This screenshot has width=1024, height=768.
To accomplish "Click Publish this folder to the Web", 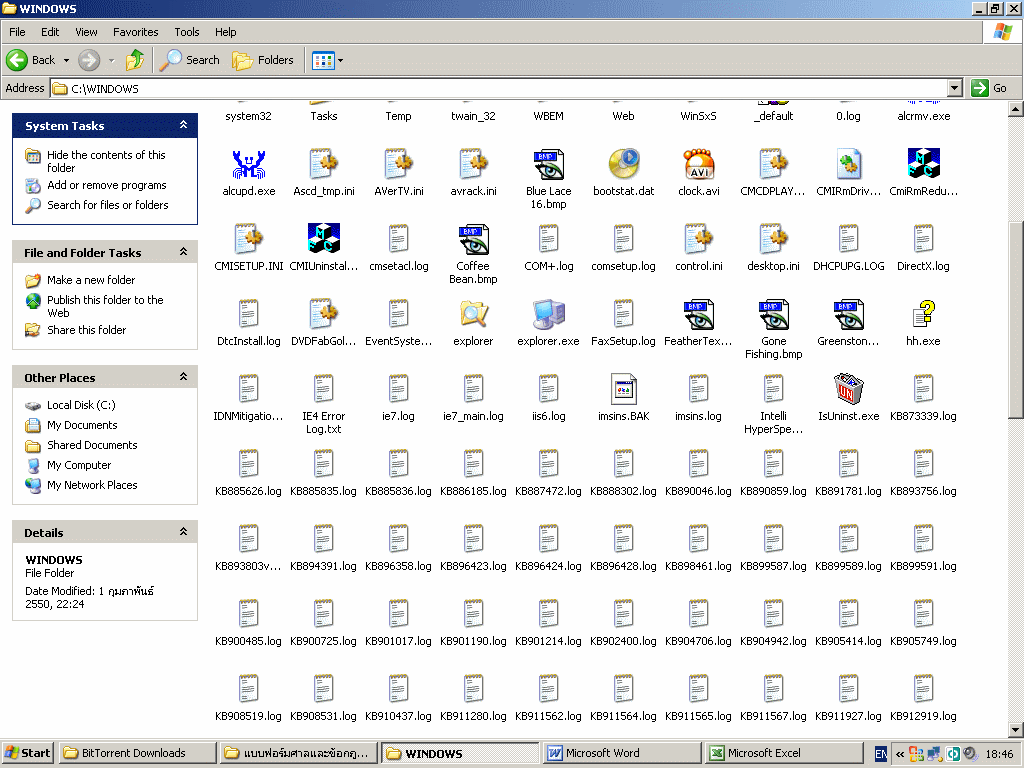I will [x=105, y=306].
